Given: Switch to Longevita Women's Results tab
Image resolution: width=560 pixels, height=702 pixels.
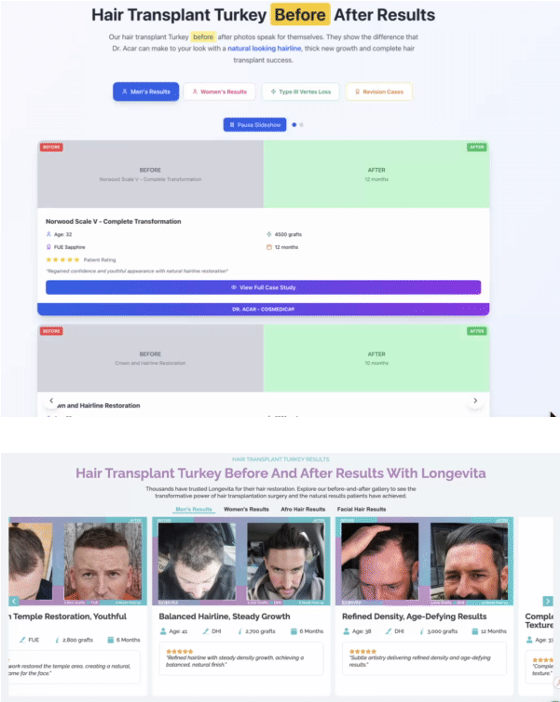Looking at the screenshot, I should coord(246,509).
